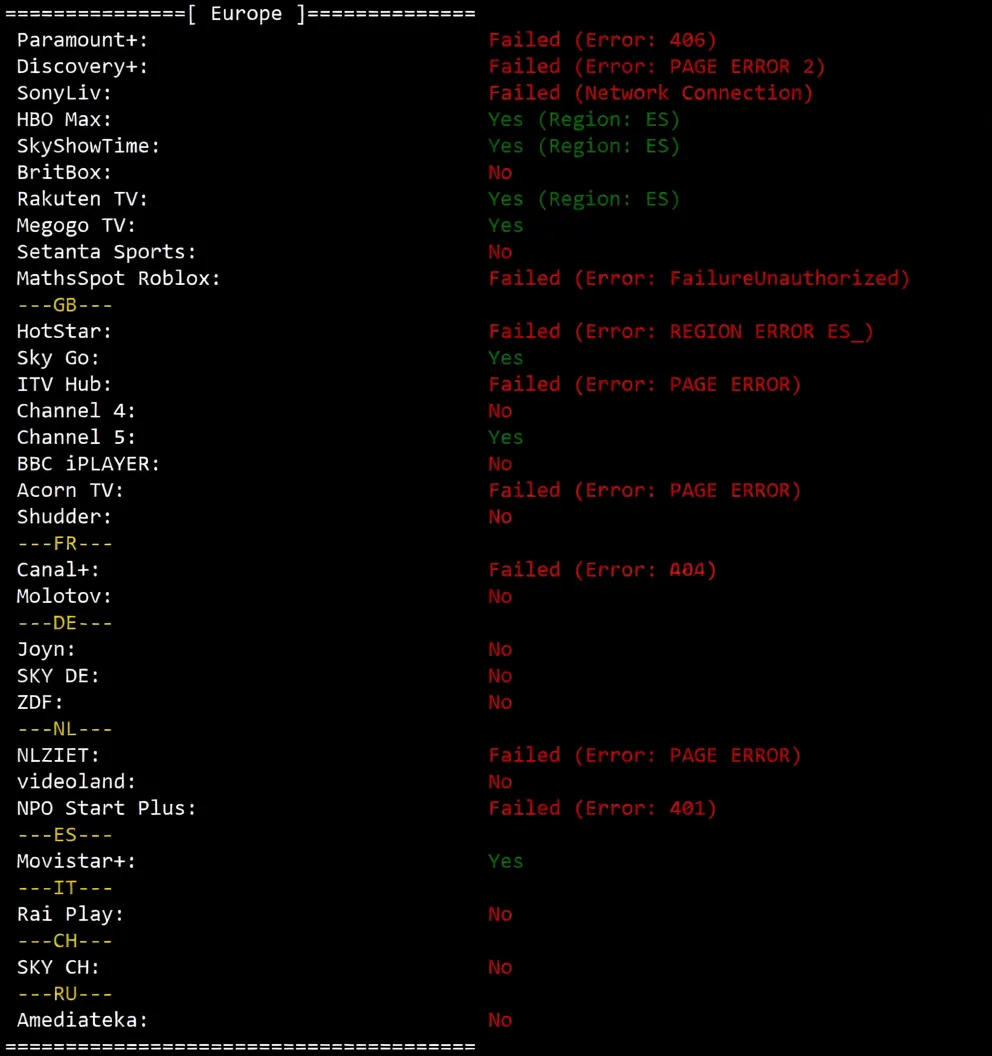Image resolution: width=992 pixels, height=1056 pixels.
Task: Select the Amediateka service label
Action: [82, 1020]
